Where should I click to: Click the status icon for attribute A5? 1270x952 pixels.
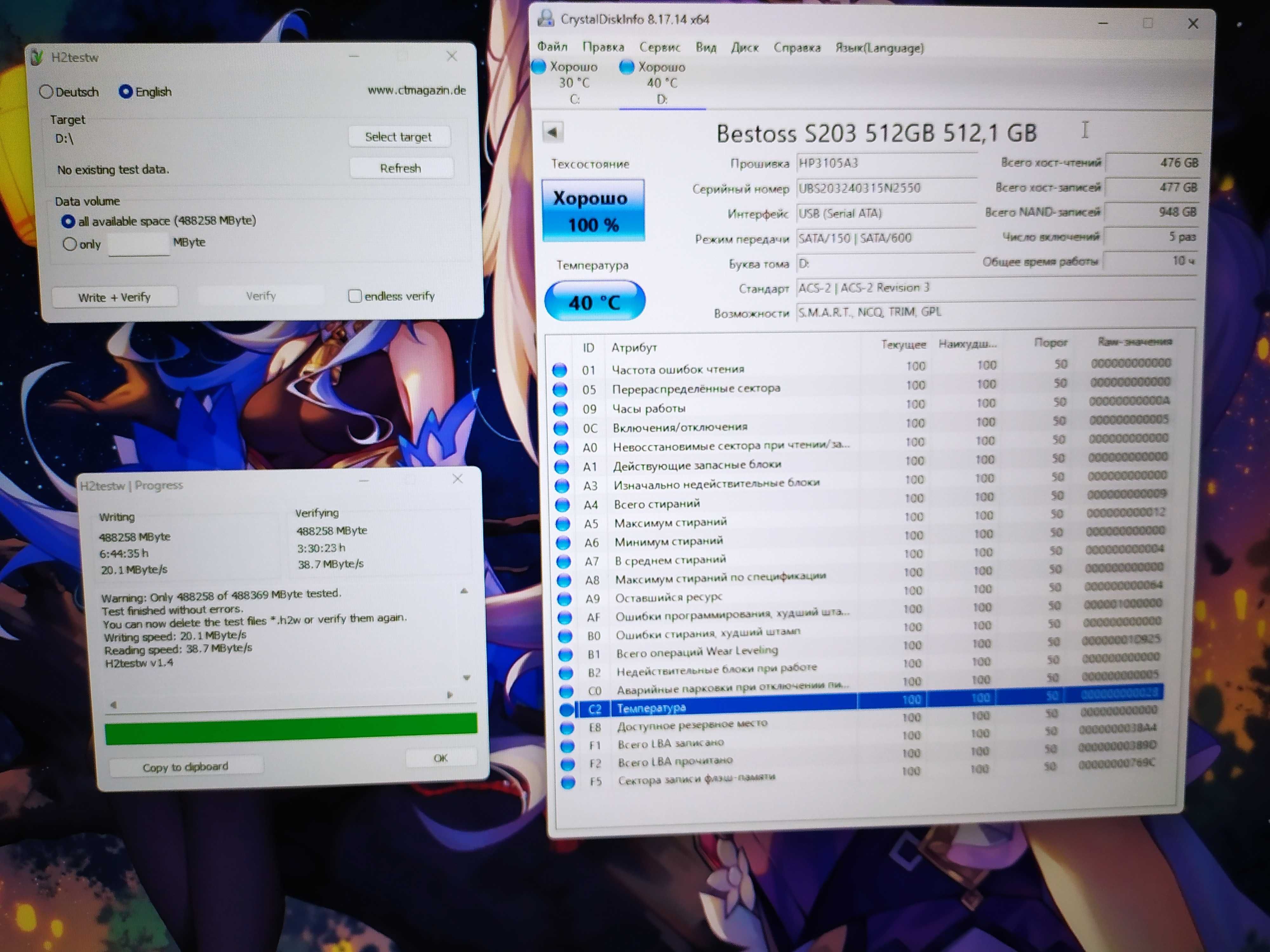click(x=563, y=524)
